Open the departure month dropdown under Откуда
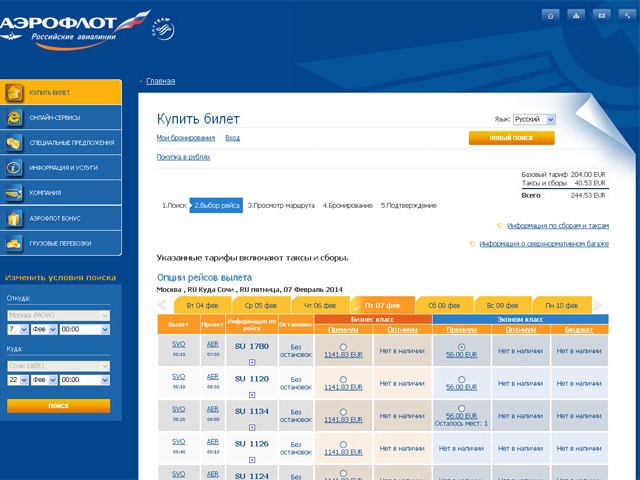Image resolution: width=640 pixels, height=480 pixels. (x=44, y=329)
